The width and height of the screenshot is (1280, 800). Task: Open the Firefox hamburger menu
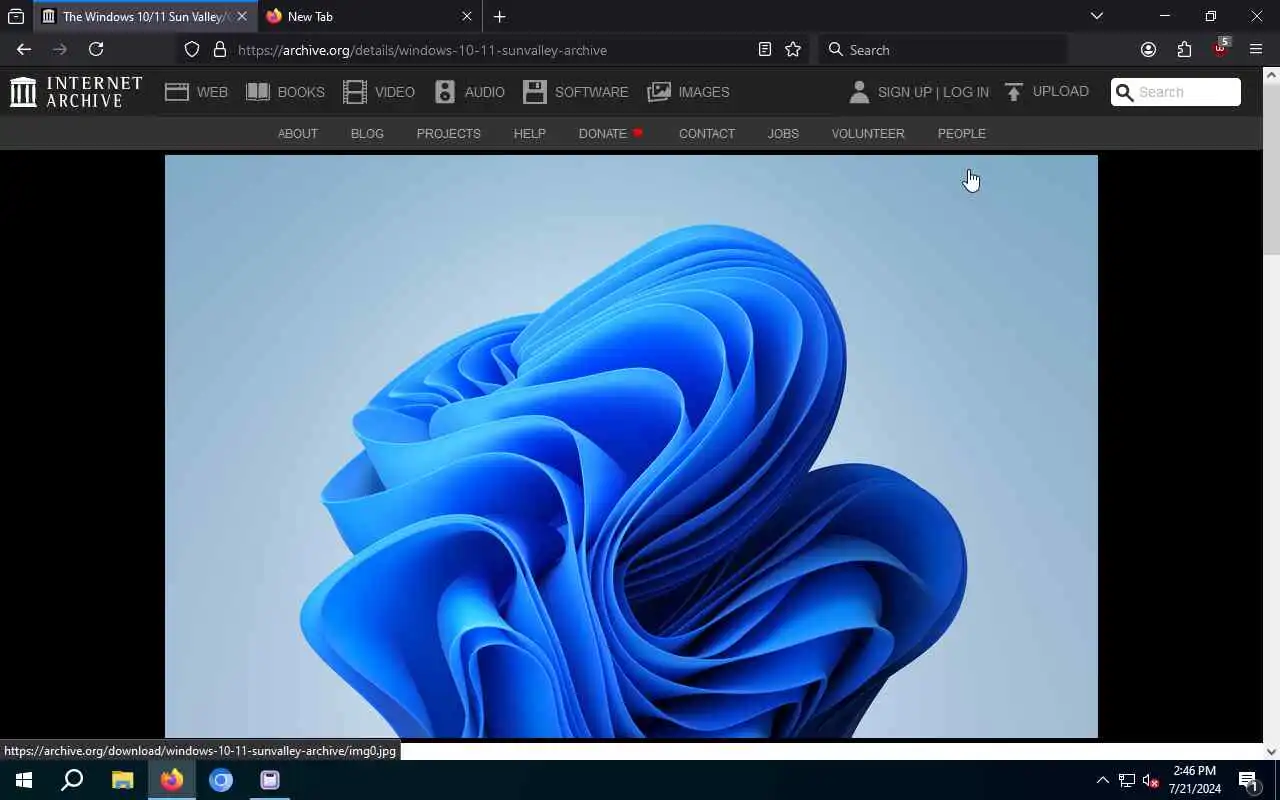[1256, 49]
